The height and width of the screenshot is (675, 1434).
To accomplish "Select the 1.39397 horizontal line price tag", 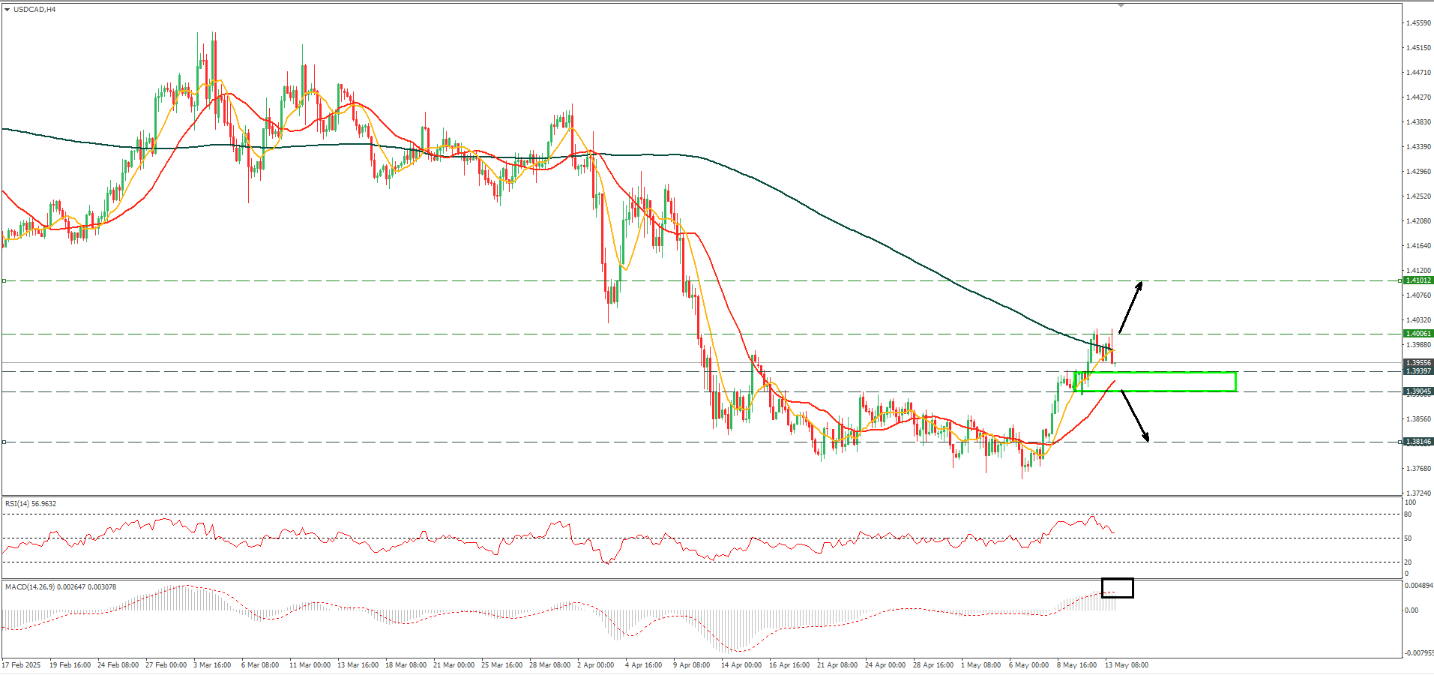I will coord(1418,371).
